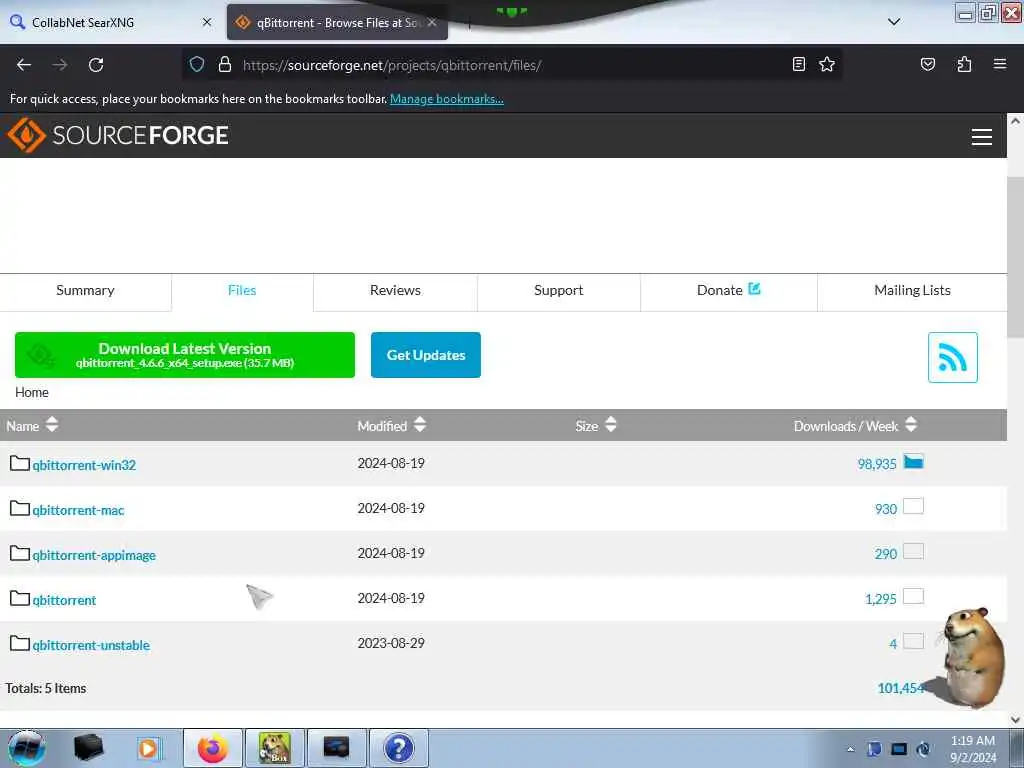The height and width of the screenshot is (768, 1024).
Task: Click the win32 downloads bar graph
Action: (x=913, y=462)
